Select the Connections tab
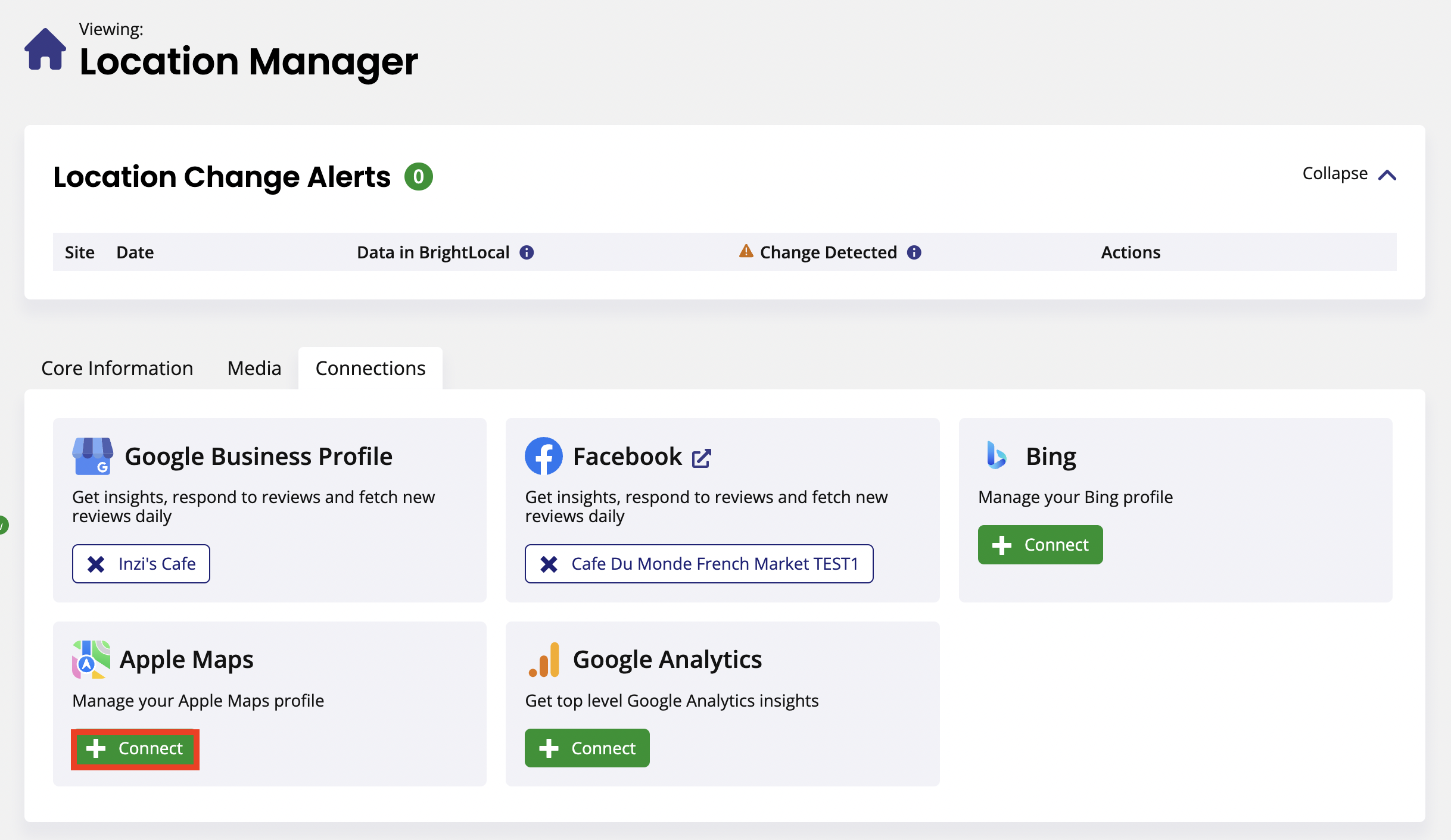This screenshot has width=1451, height=840. (x=370, y=369)
